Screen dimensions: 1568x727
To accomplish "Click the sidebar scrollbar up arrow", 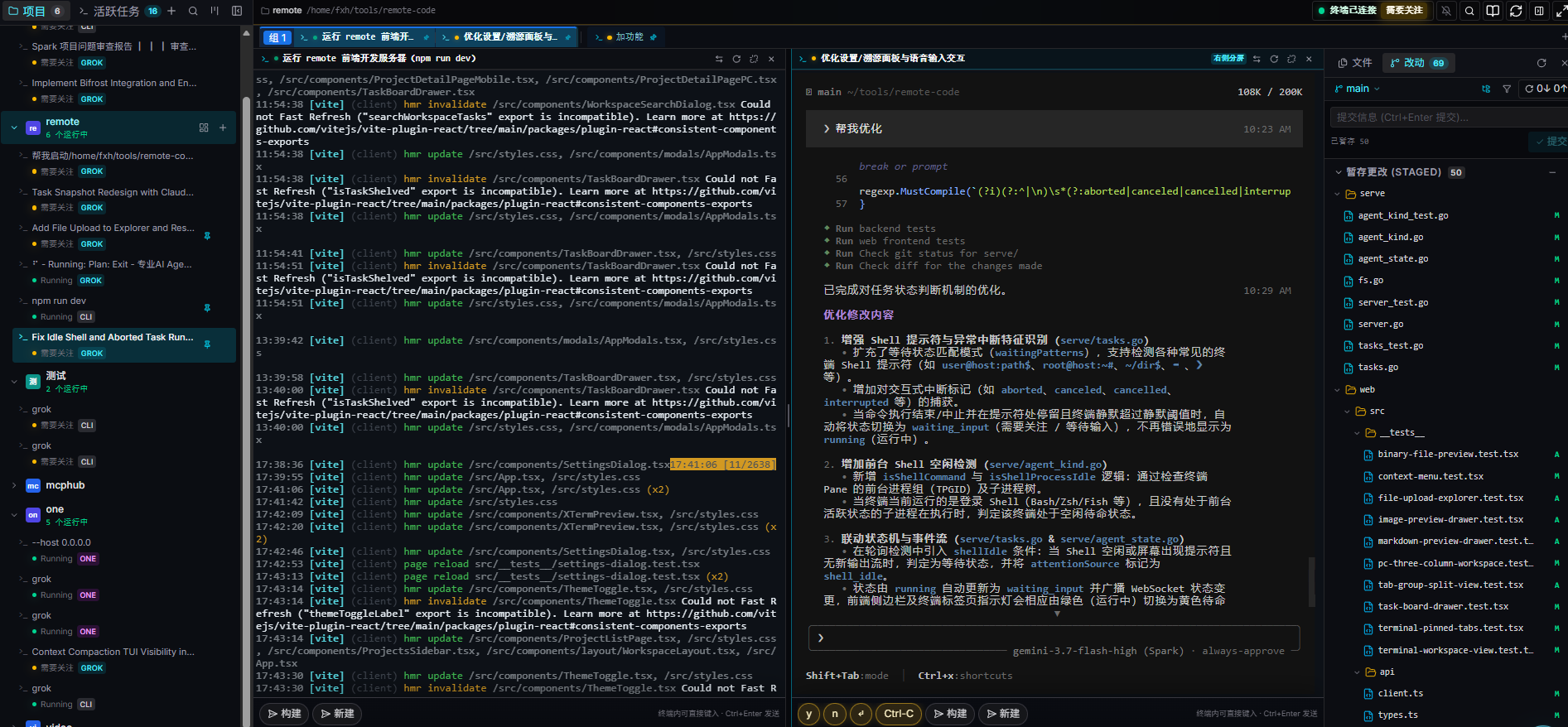I will pos(246,33).
